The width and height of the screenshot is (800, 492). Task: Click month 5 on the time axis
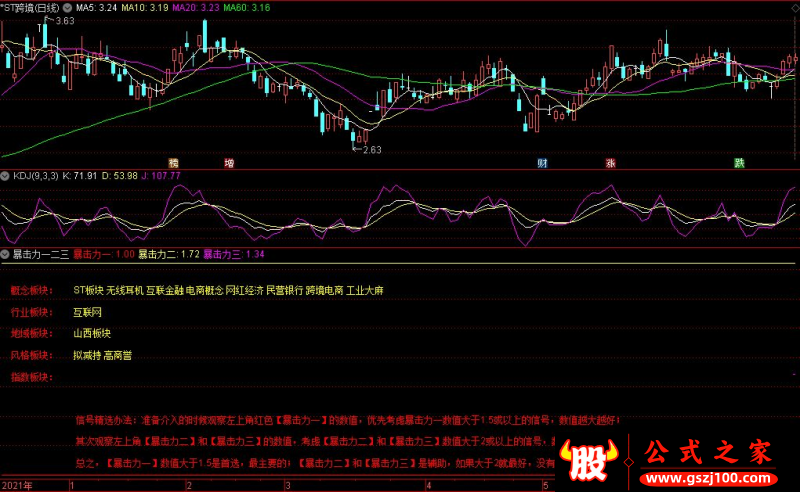(545, 485)
